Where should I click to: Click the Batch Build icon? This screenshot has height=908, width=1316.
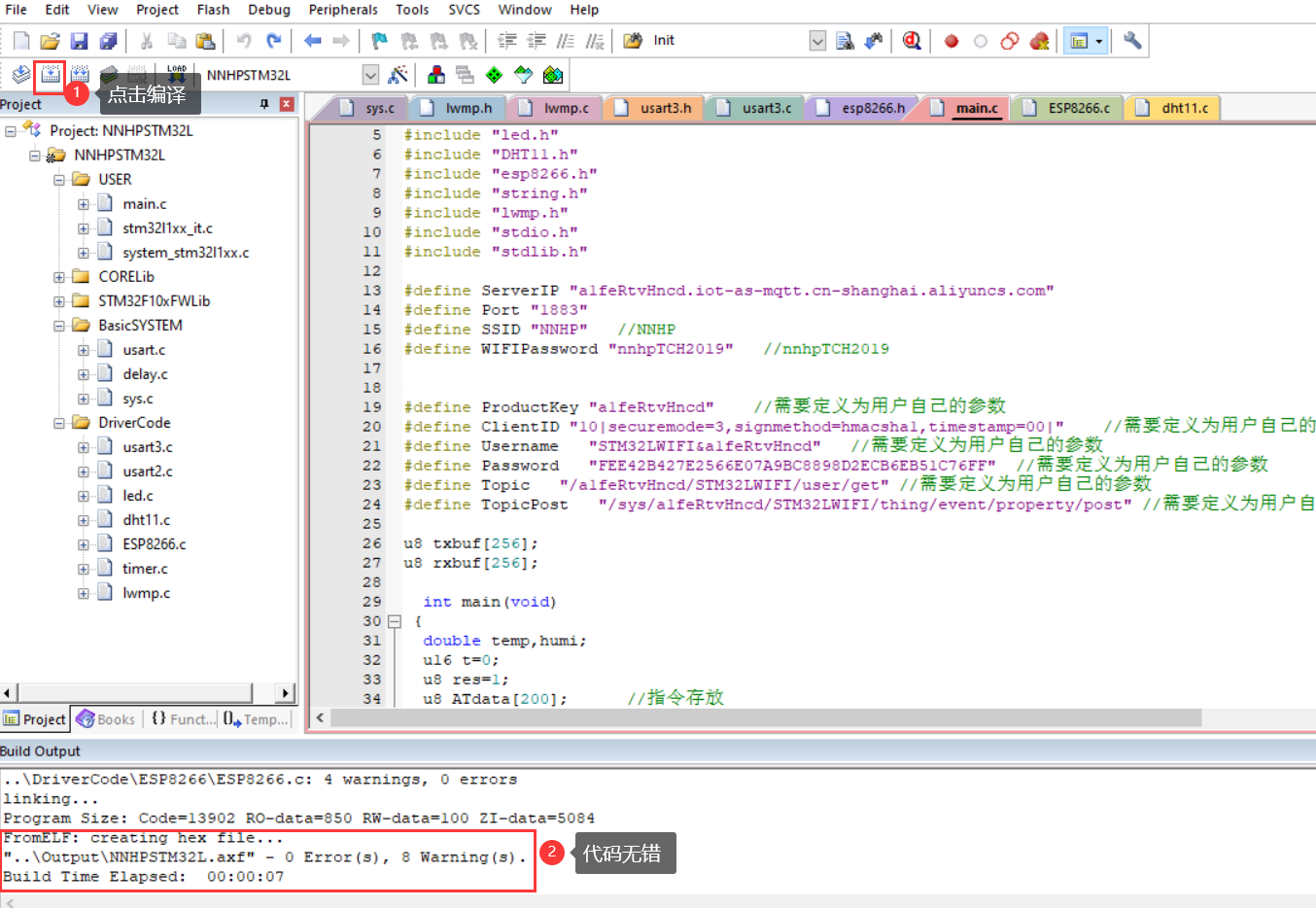coord(109,75)
